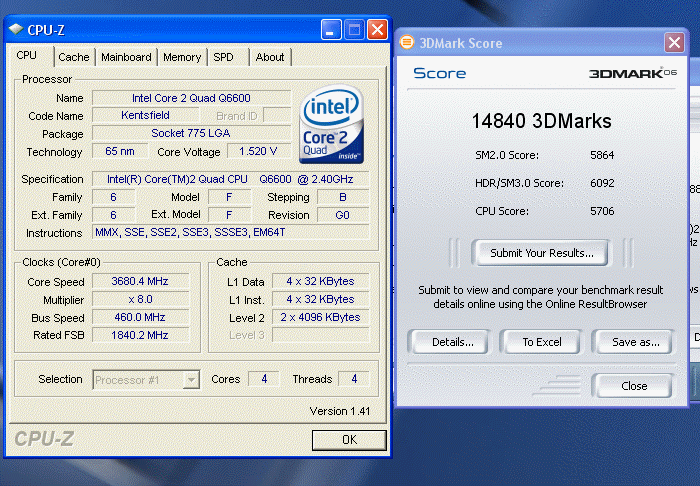The image size is (700, 486).
Task: Minimize the CPU-Z window
Action: click(331, 30)
